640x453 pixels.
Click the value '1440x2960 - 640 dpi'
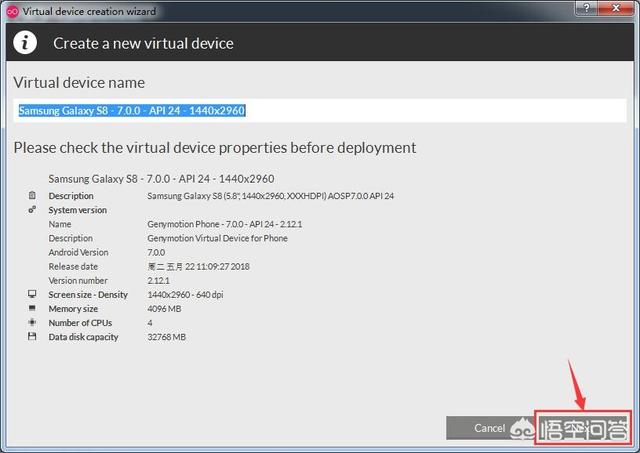click(x=185, y=295)
